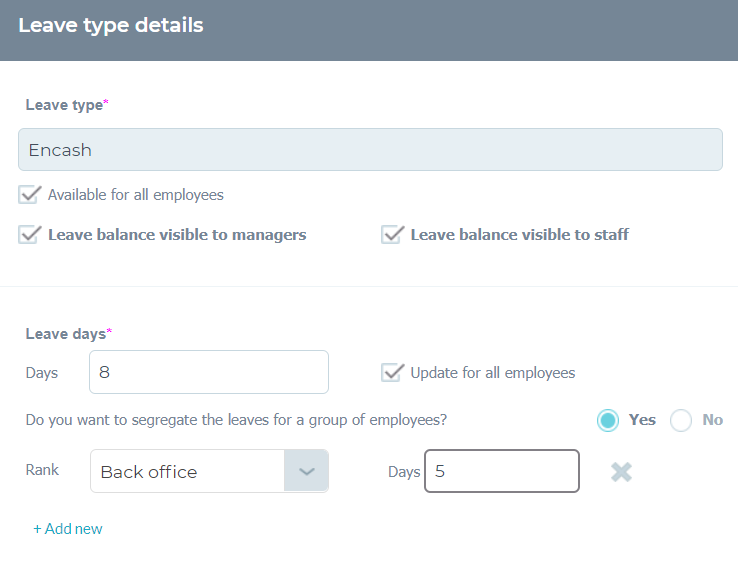Click the rank Days field showing 5
This screenshot has height=583, width=738.
click(502, 471)
